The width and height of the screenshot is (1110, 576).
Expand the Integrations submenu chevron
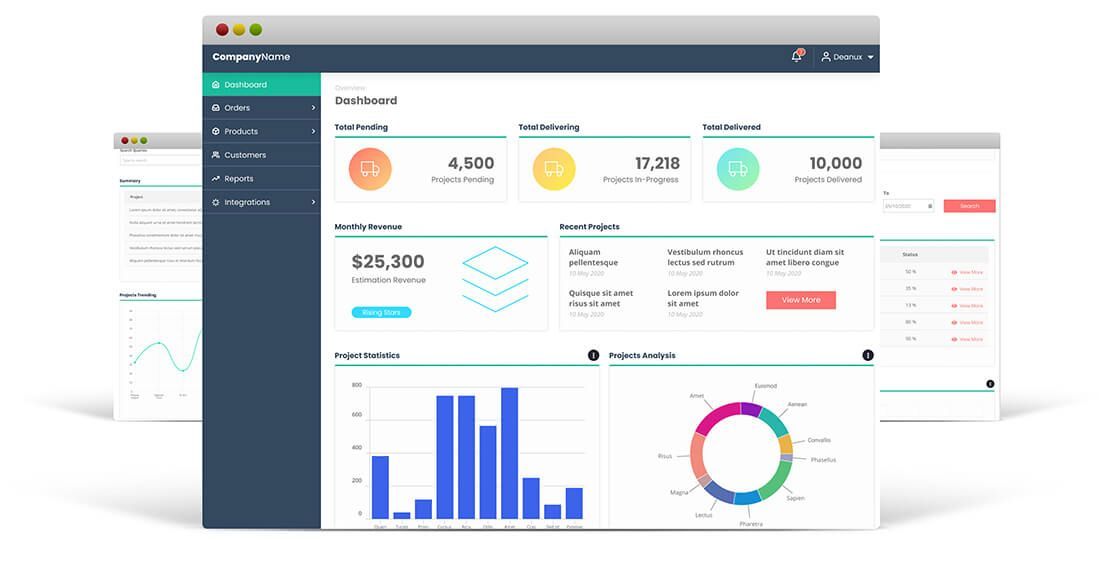pos(313,202)
